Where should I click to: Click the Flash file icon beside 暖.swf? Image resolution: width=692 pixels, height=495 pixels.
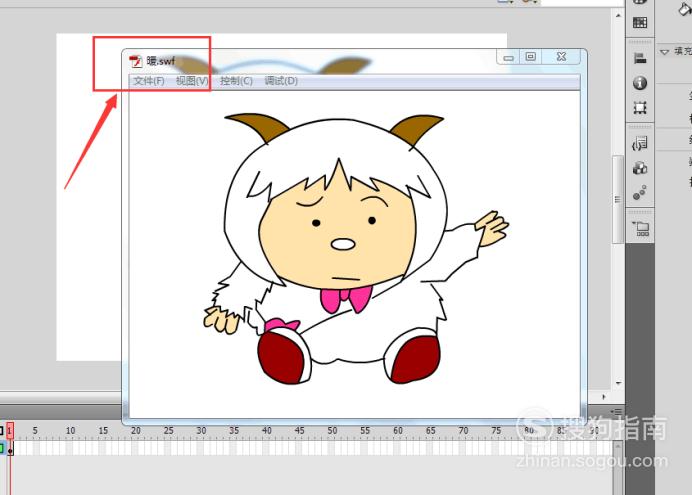135,61
